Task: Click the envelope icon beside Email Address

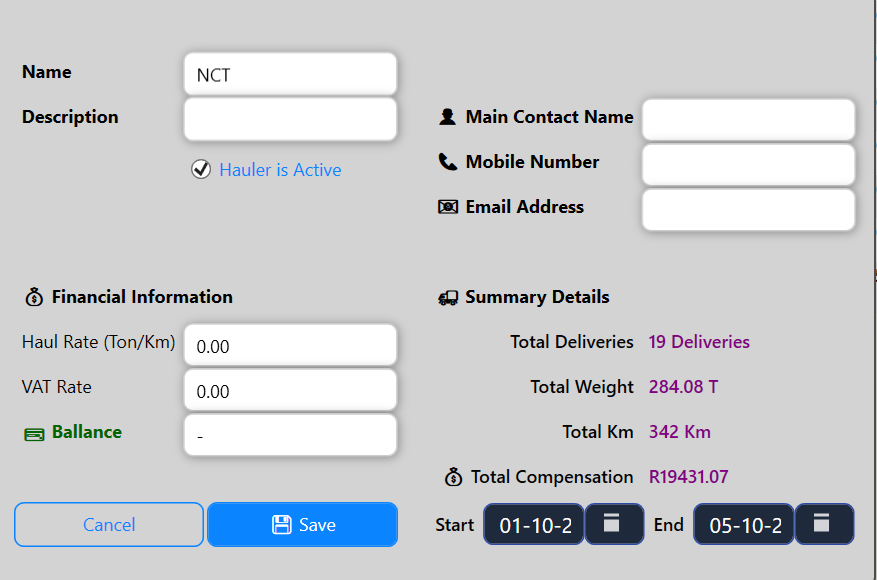Action: [447, 207]
